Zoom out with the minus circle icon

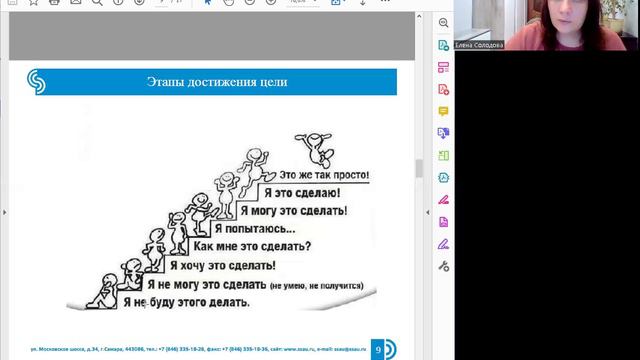[x=250, y=2]
